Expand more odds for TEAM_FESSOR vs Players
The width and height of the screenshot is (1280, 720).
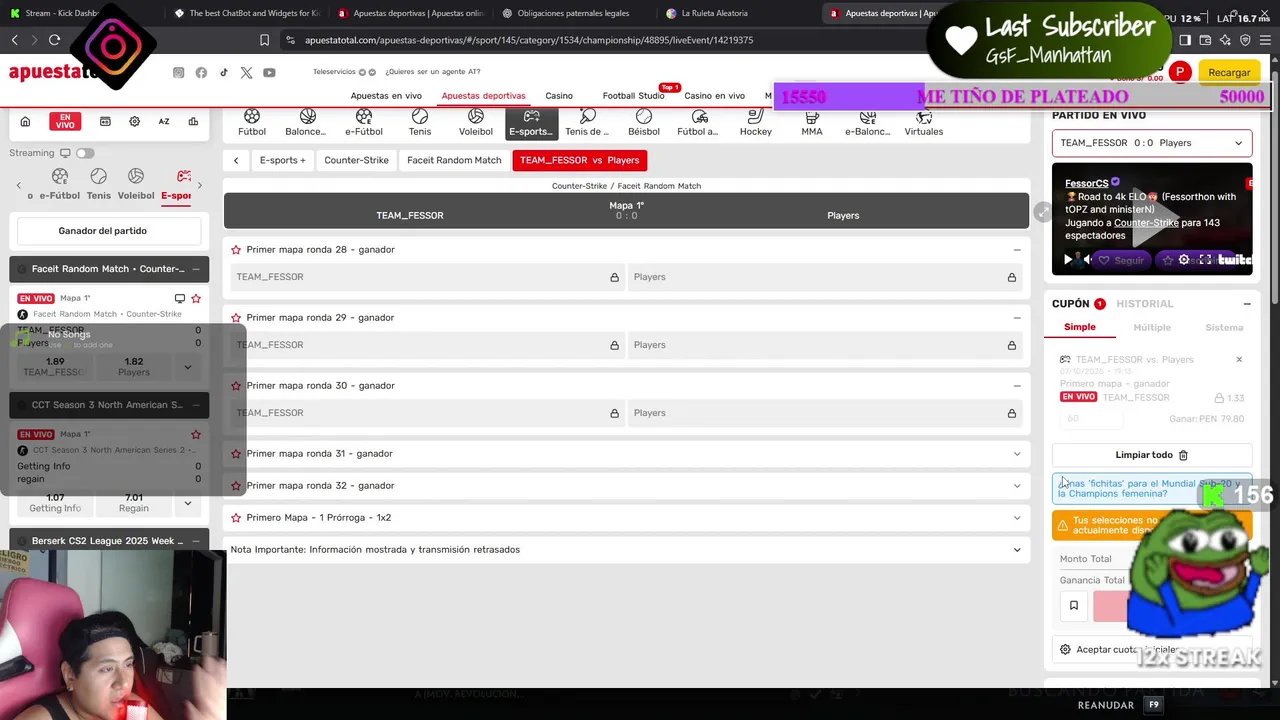click(x=187, y=367)
